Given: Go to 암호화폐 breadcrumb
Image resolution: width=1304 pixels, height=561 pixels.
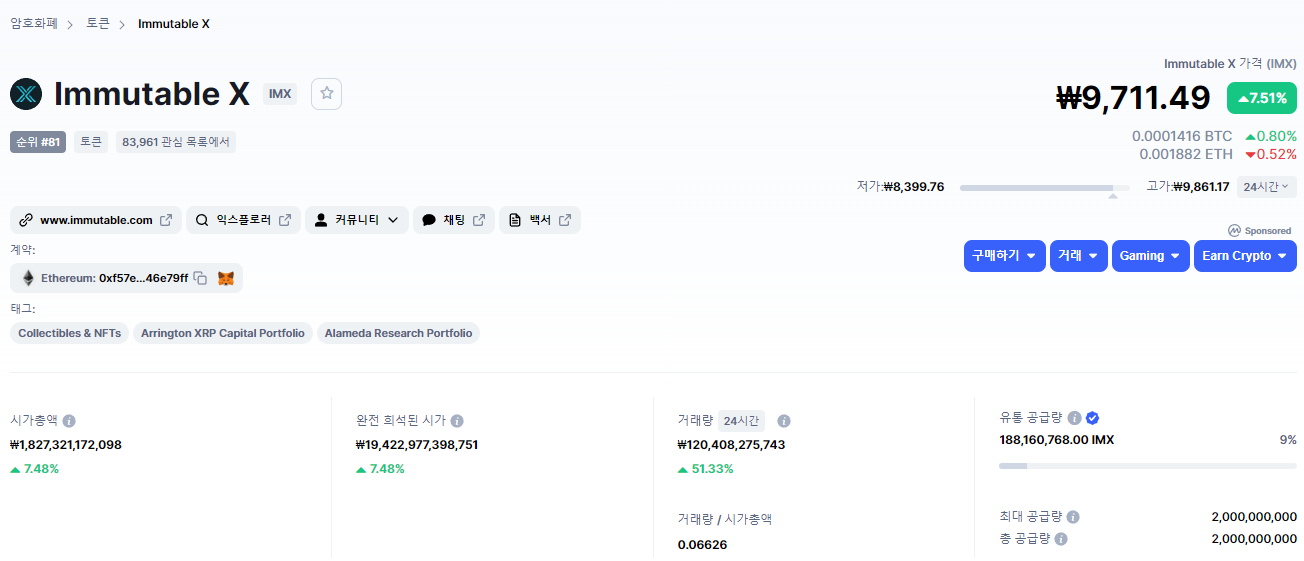Looking at the screenshot, I should [x=34, y=23].
